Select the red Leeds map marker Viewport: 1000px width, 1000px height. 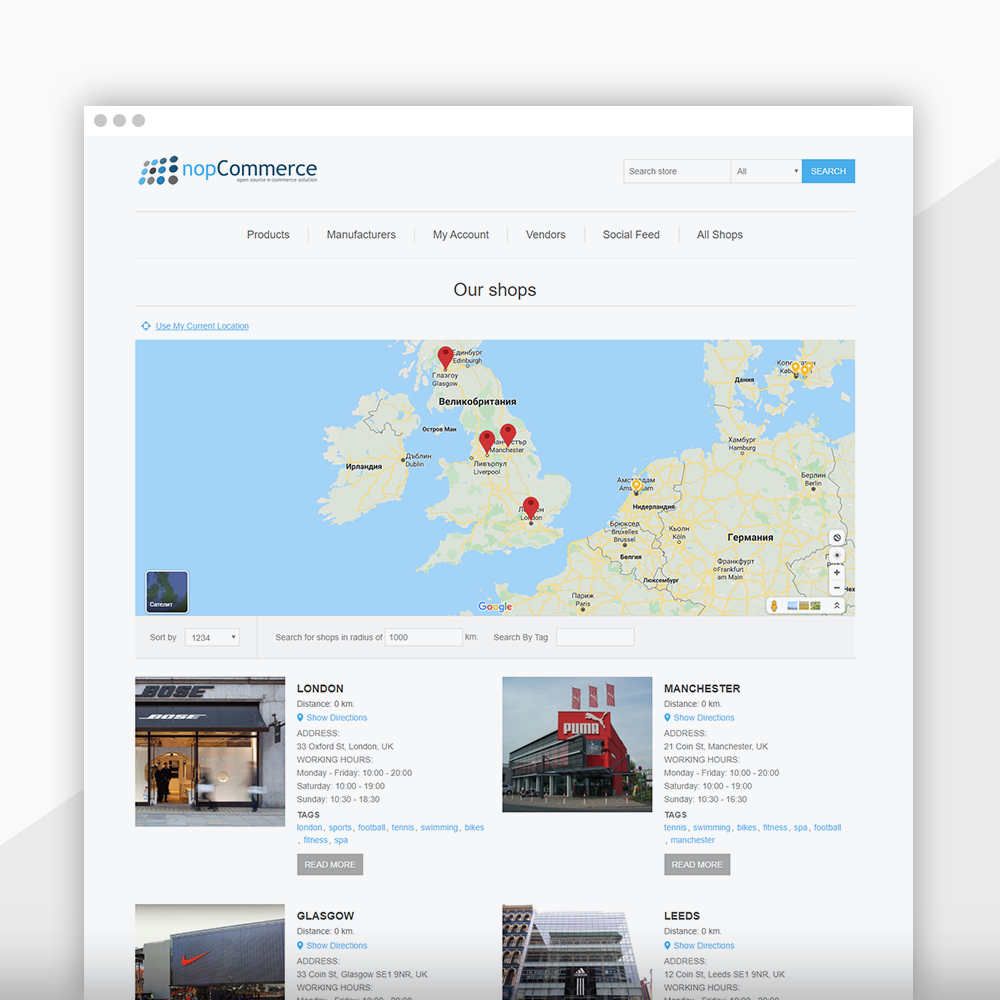coord(508,435)
